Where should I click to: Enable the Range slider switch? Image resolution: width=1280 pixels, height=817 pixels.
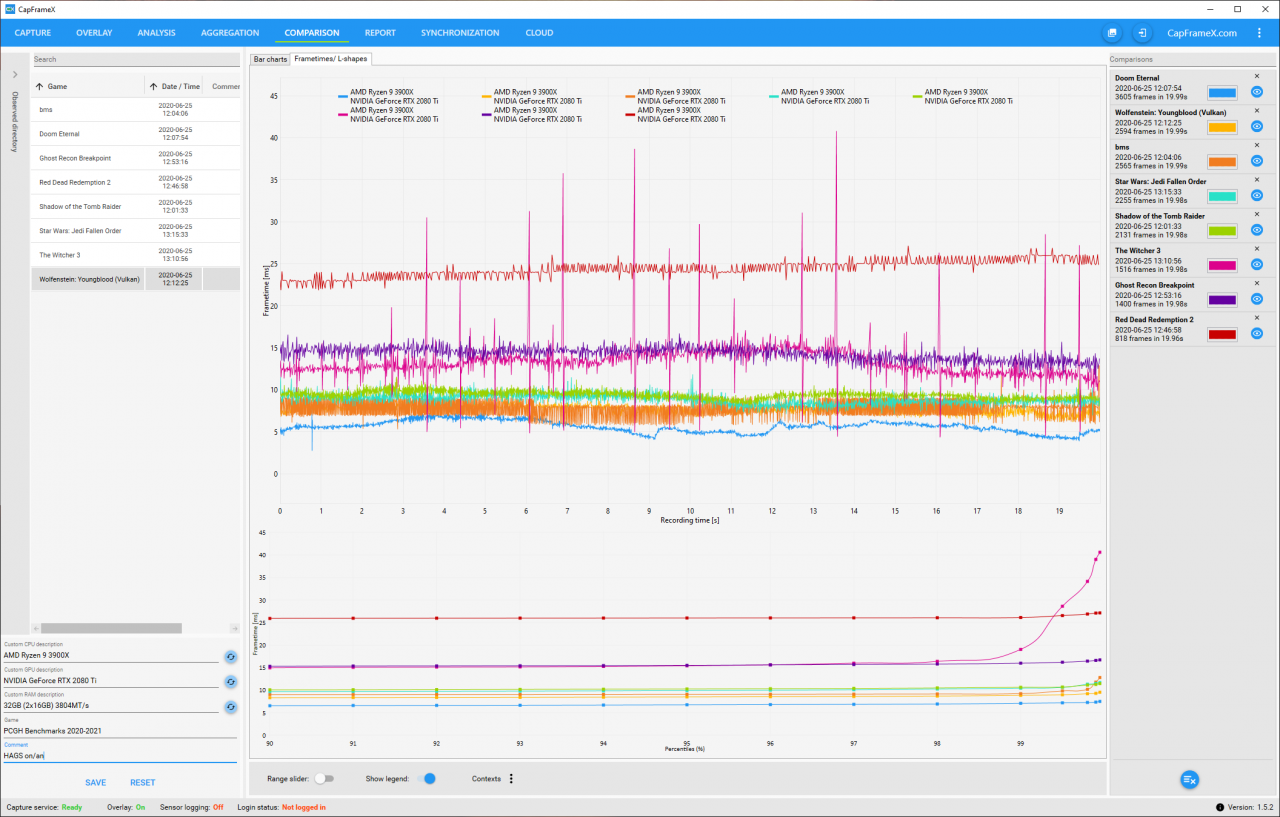(324, 778)
